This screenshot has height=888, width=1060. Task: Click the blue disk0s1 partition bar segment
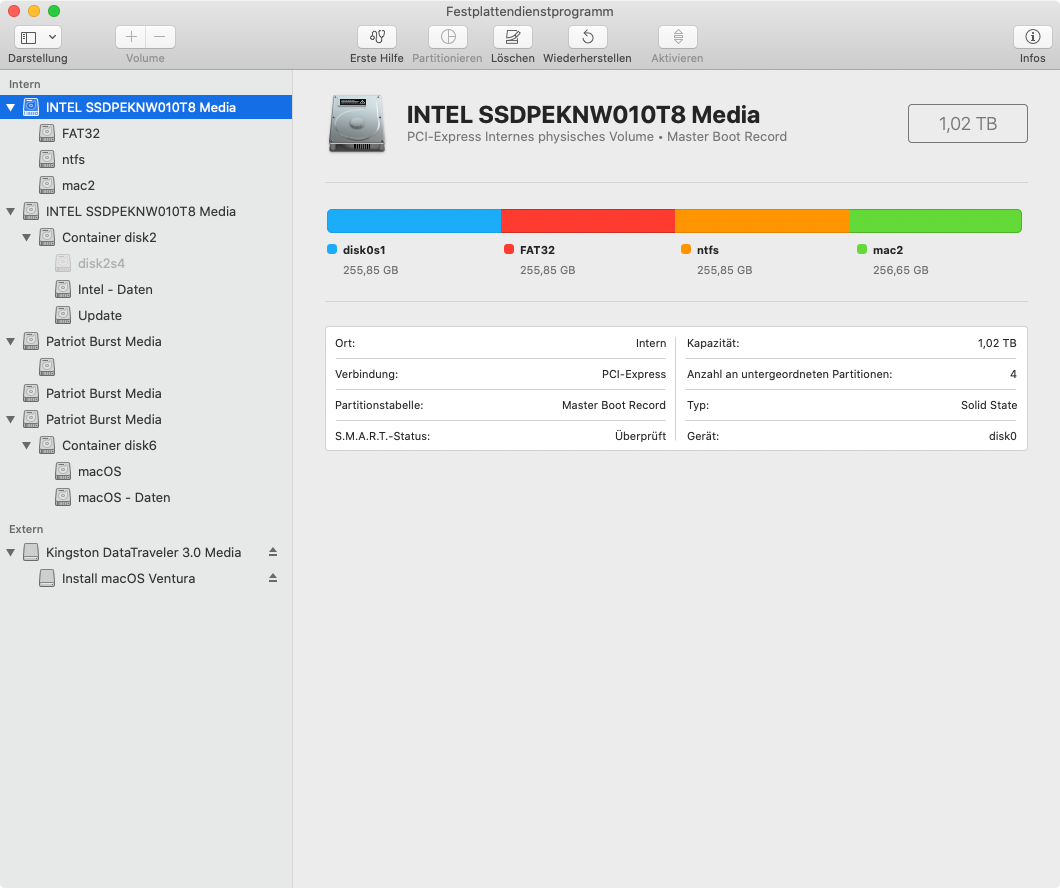pos(413,221)
